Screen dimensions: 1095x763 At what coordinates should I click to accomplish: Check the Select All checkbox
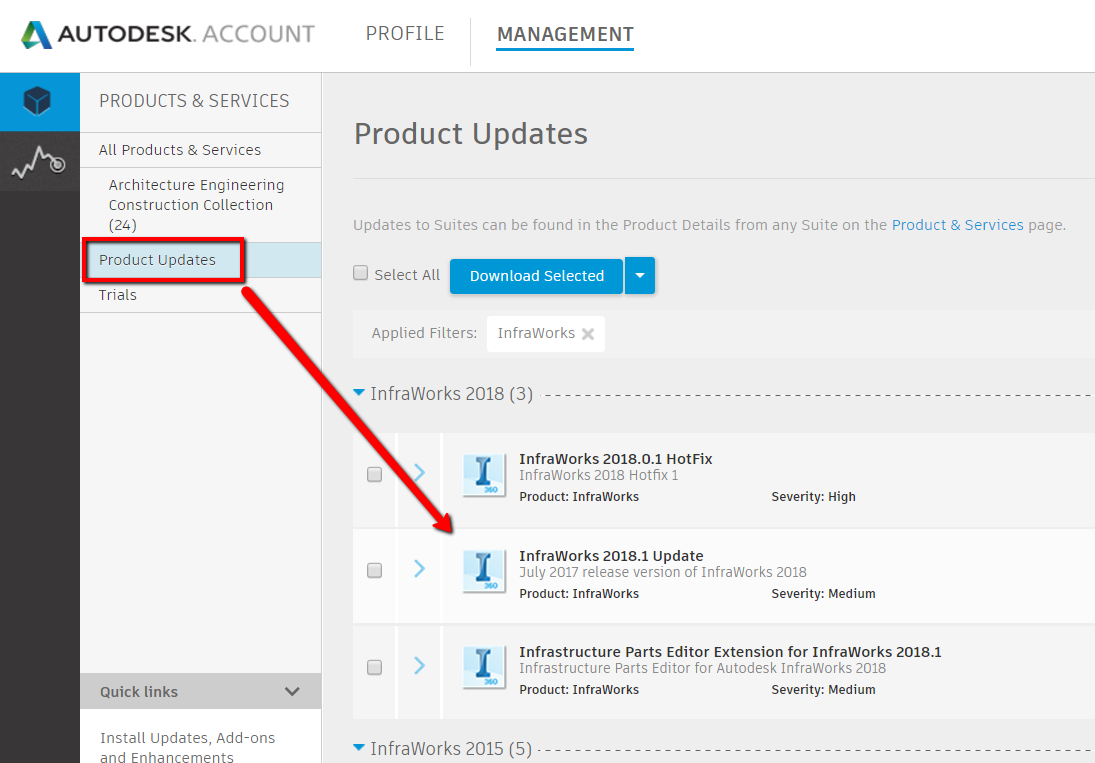[x=361, y=274]
